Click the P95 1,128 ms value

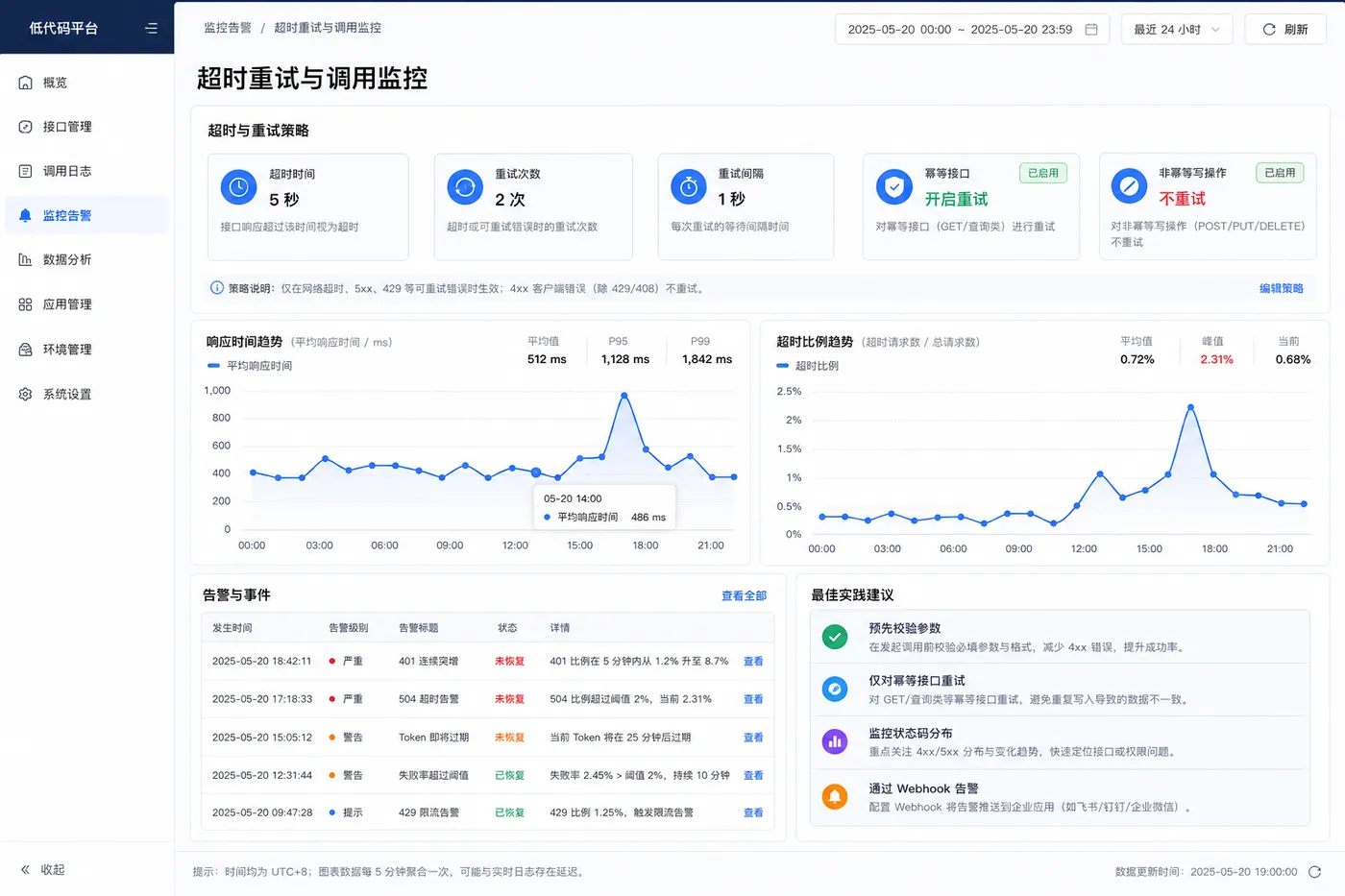(x=625, y=359)
